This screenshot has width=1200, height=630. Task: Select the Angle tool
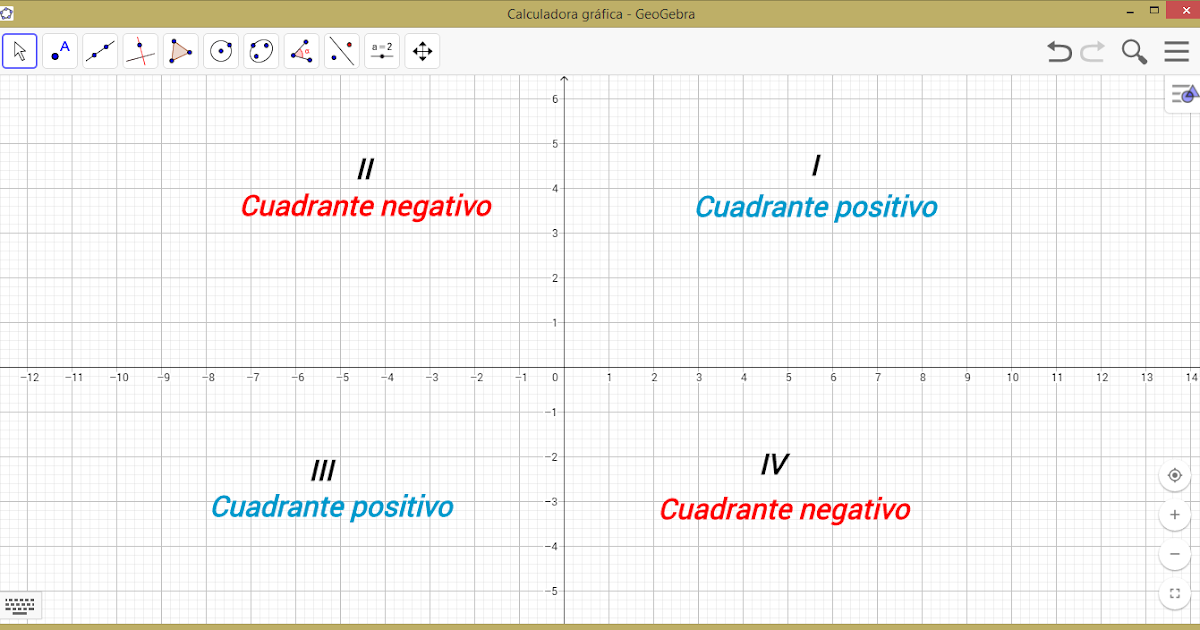pyautogui.click(x=301, y=50)
